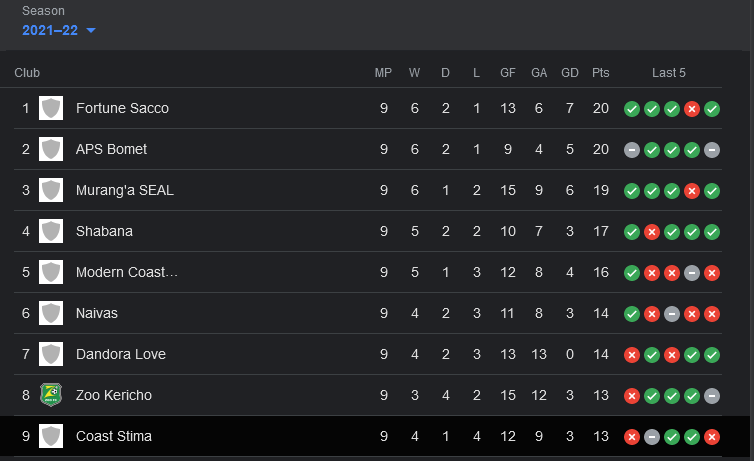
Task: Click the dropdown arrow beside 2021–22
Action: (90, 31)
